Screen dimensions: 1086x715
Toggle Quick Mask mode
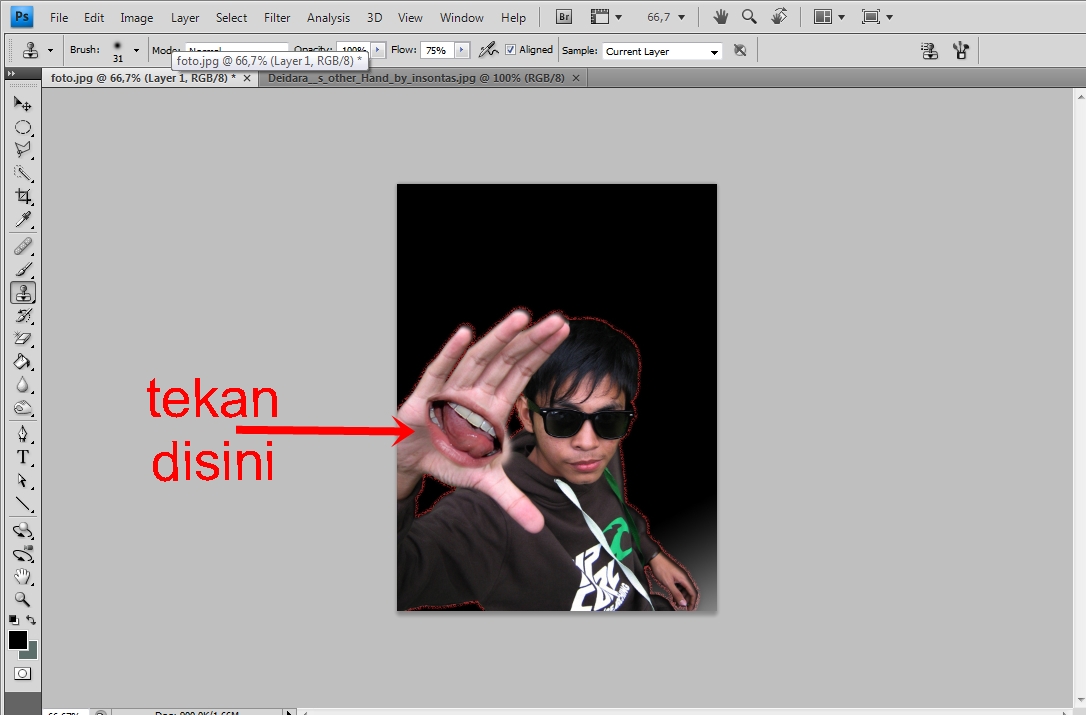23,673
